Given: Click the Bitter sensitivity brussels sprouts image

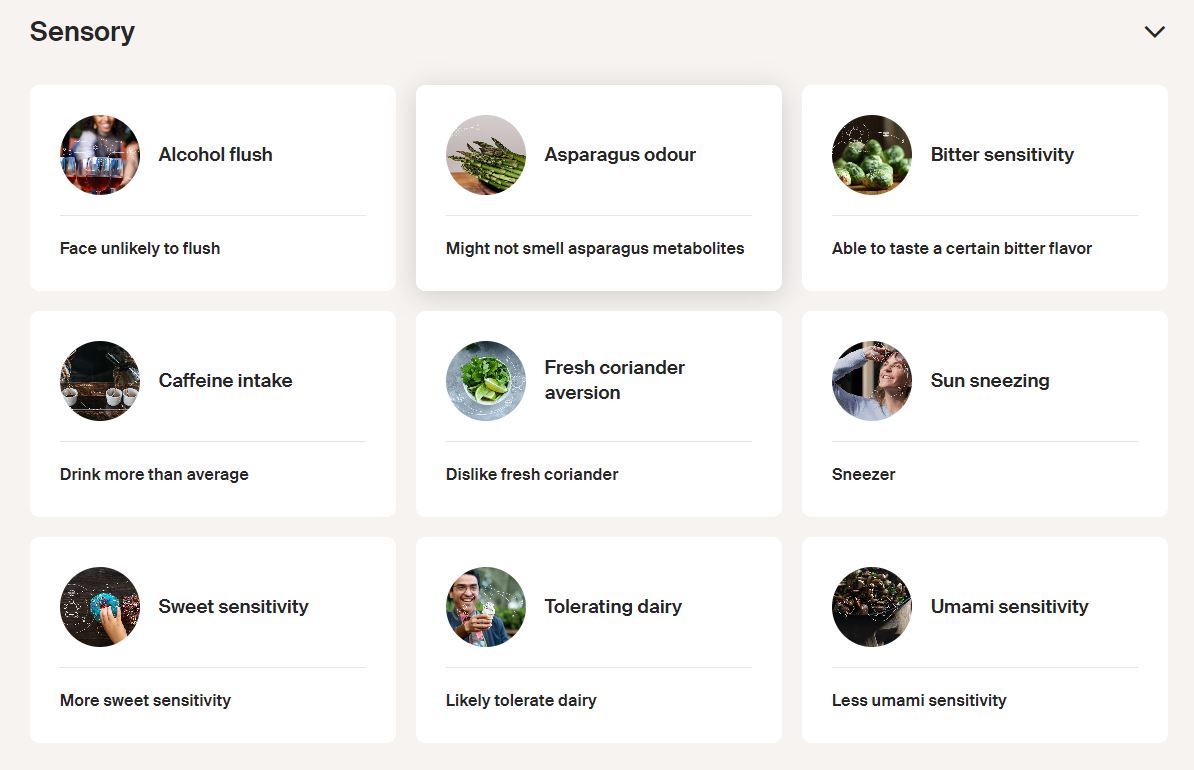Looking at the screenshot, I should pyautogui.click(x=872, y=155).
